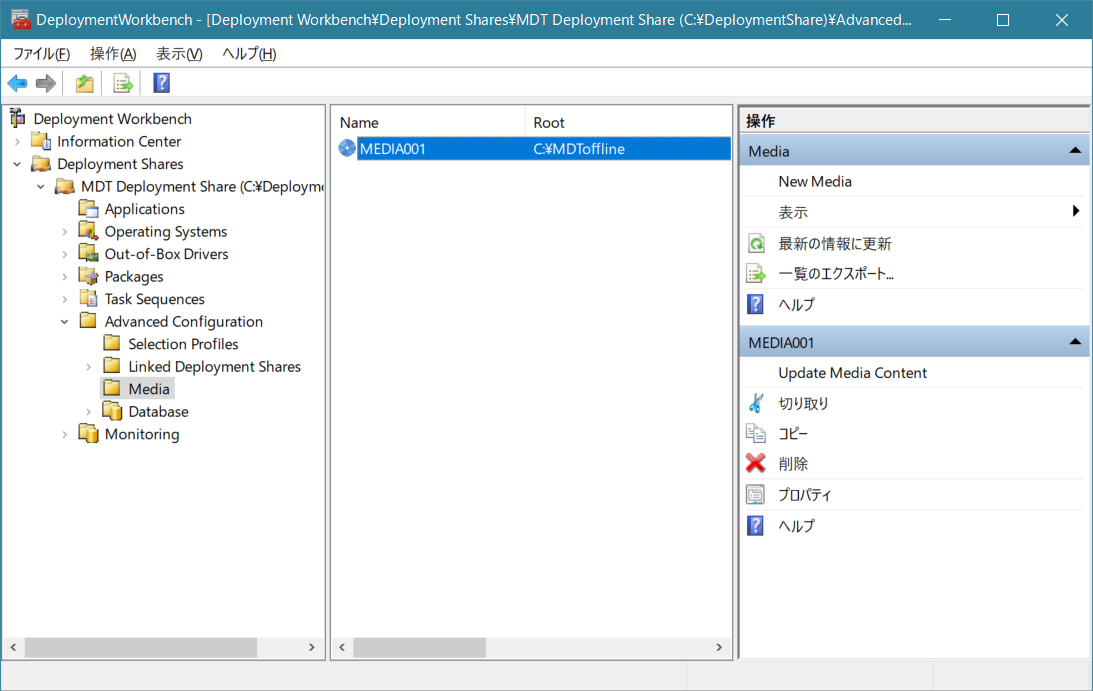Click the properties sheet icon beside プロパティ

pyautogui.click(x=756, y=494)
